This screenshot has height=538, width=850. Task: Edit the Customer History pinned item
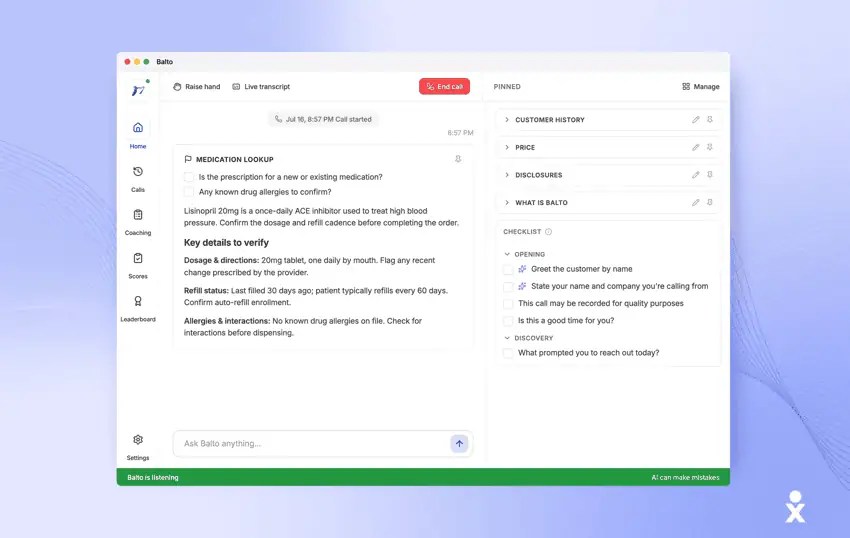click(x=696, y=119)
